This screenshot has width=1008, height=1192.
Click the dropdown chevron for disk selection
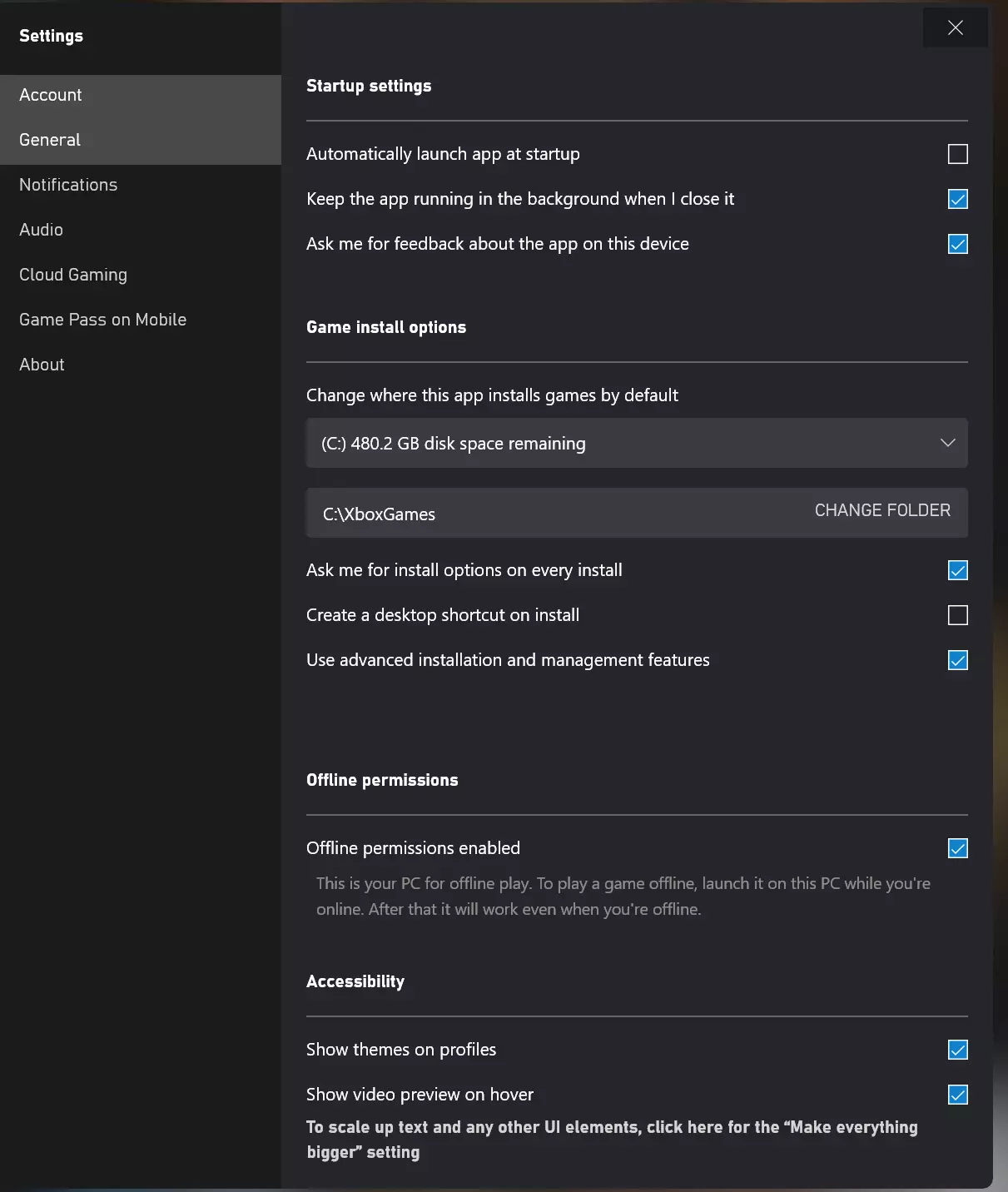(947, 443)
